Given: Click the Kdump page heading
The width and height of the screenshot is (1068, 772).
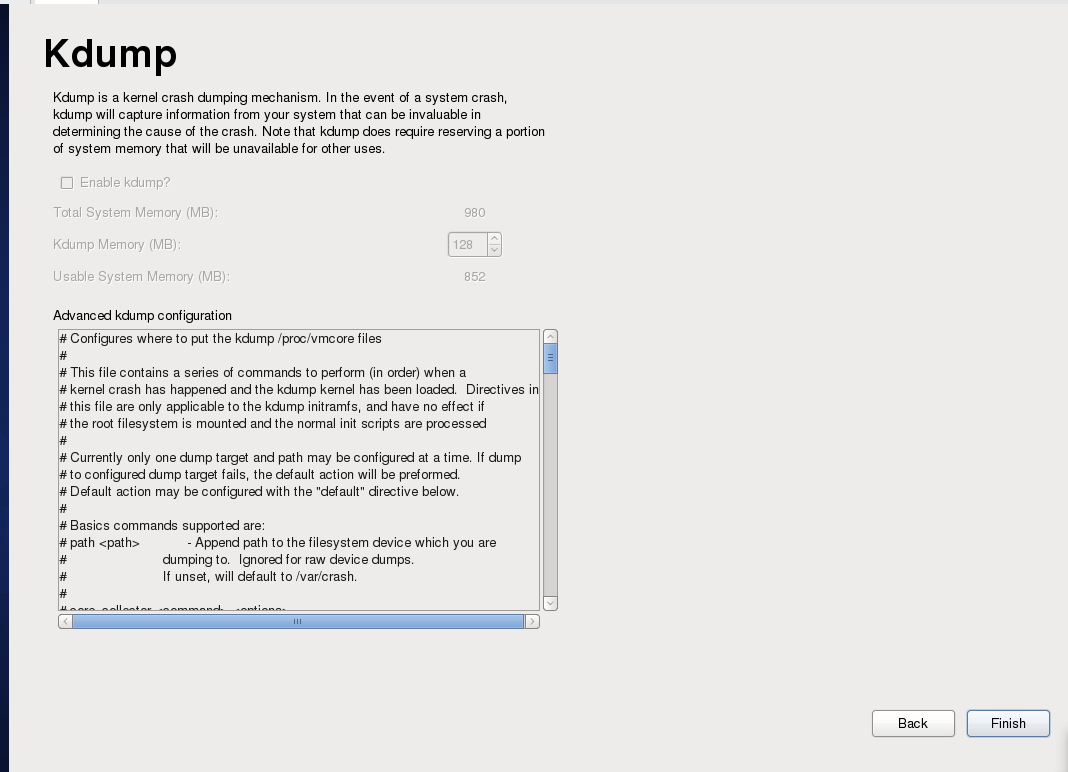Looking at the screenshot, I should click(x=110, y=54).
